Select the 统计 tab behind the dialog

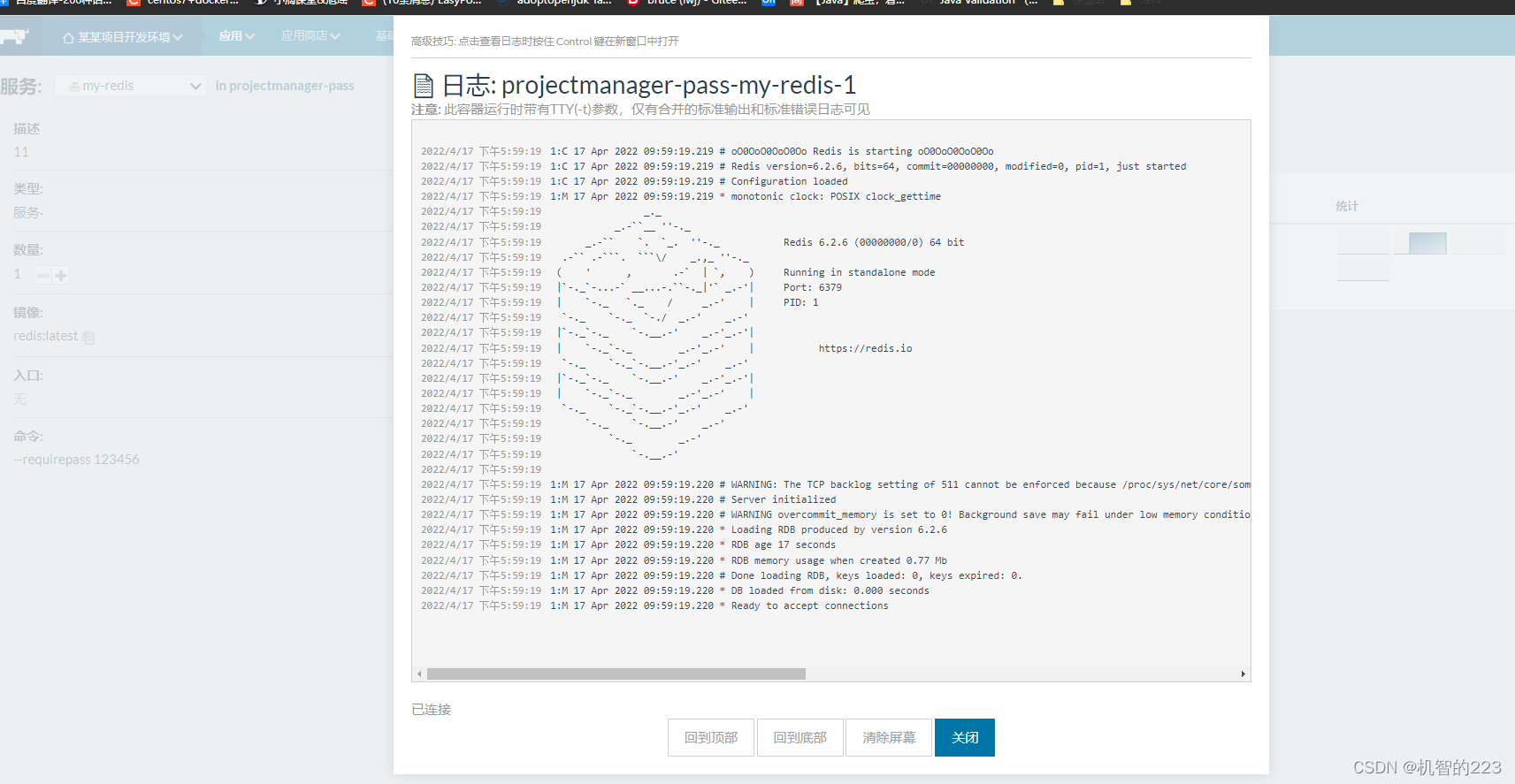[x=1347, y=206]
